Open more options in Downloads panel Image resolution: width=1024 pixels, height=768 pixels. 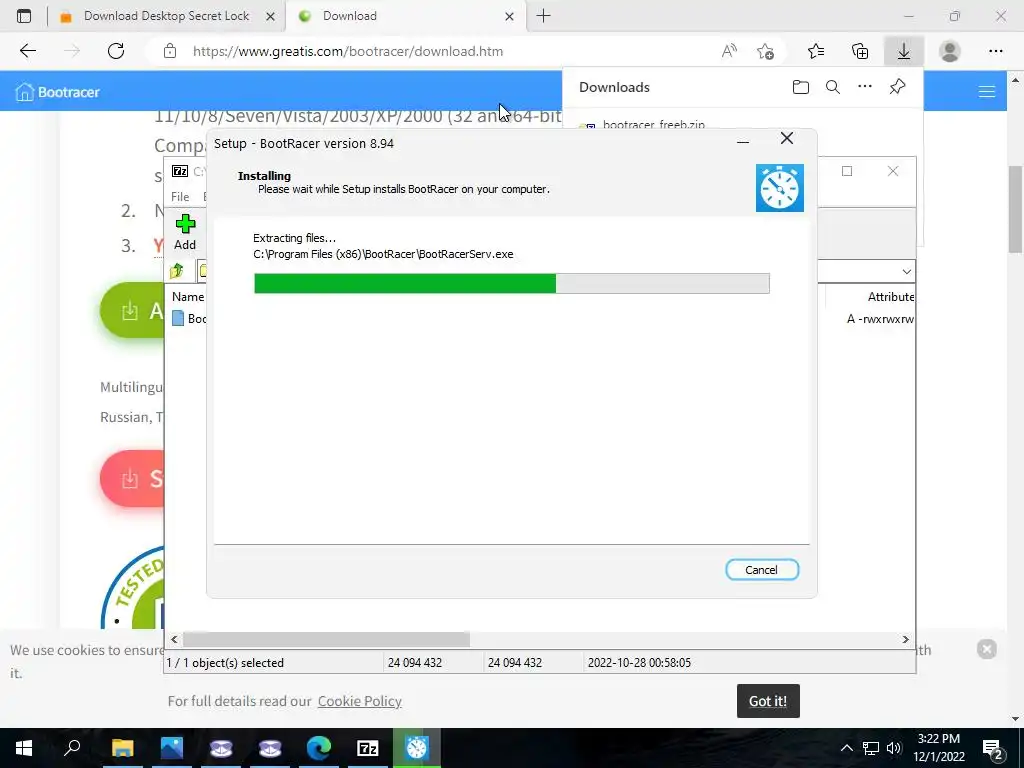point(865,87)
